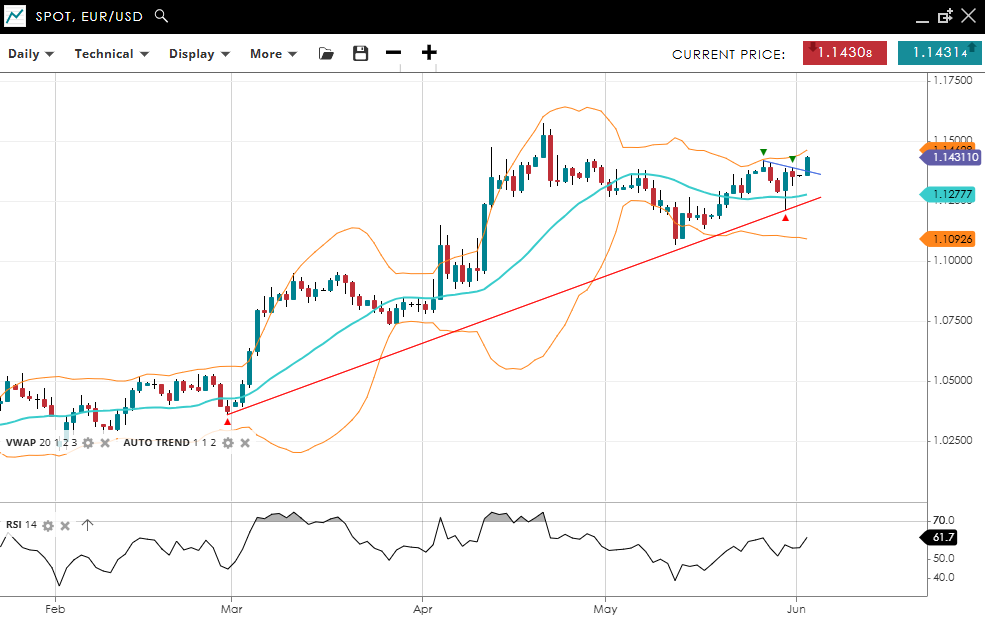The width and height of the screenshot is (985, 623).
Task: Open the More menu
Action: 273,54
